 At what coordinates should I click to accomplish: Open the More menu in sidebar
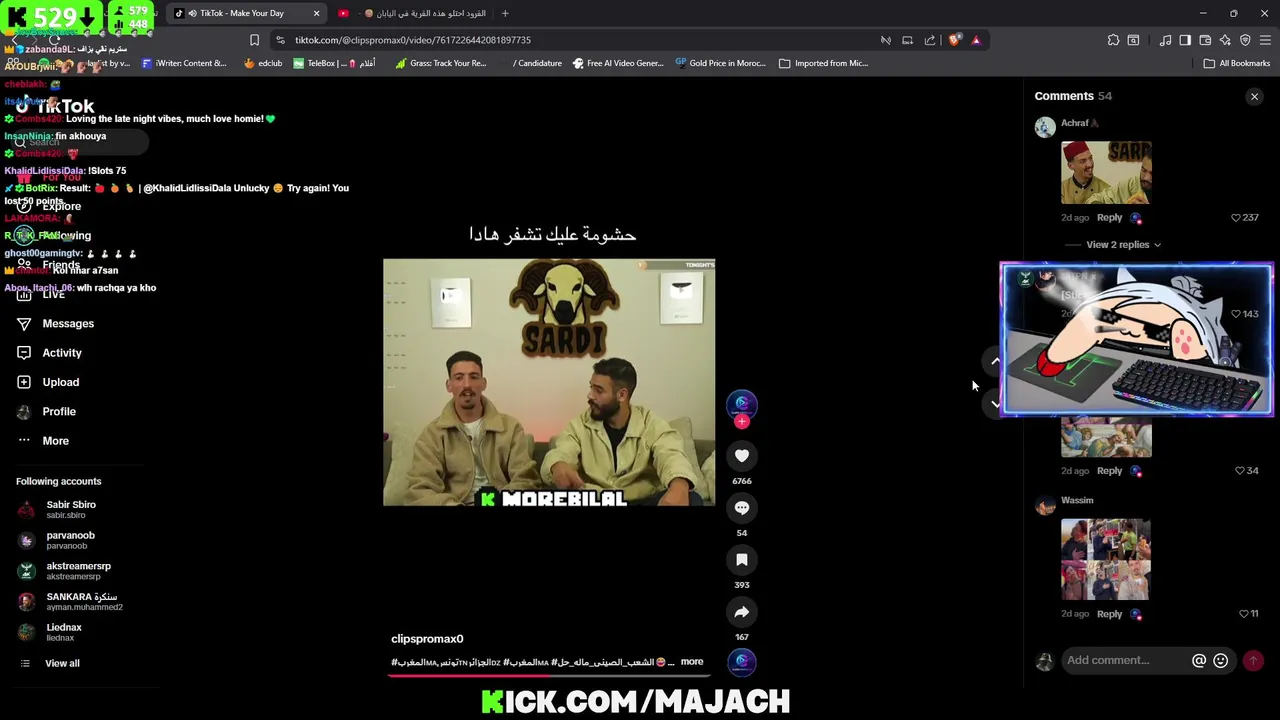(x=43, y=441)
